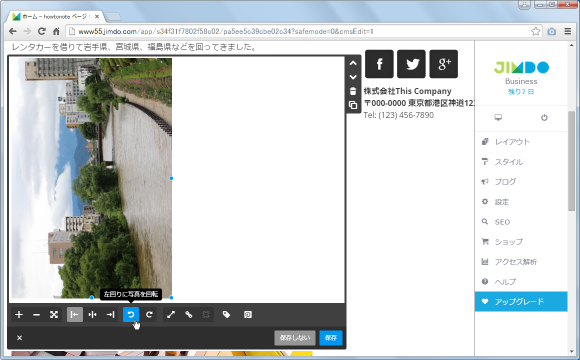Toggle center alignment for the image
The height and width of the screenshot is (360, 580).
pos(92,314)
